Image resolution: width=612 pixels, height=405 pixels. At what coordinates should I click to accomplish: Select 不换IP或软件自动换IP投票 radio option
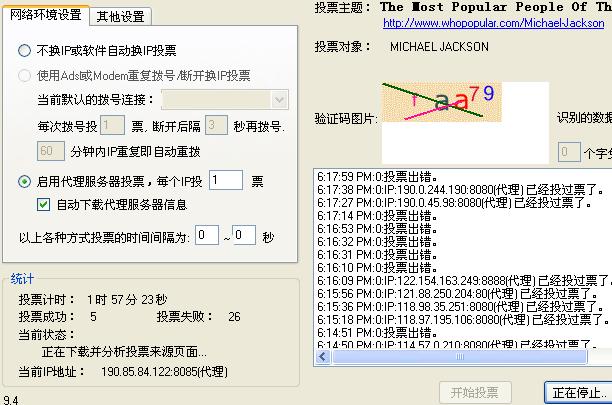[x=25, y=51]
